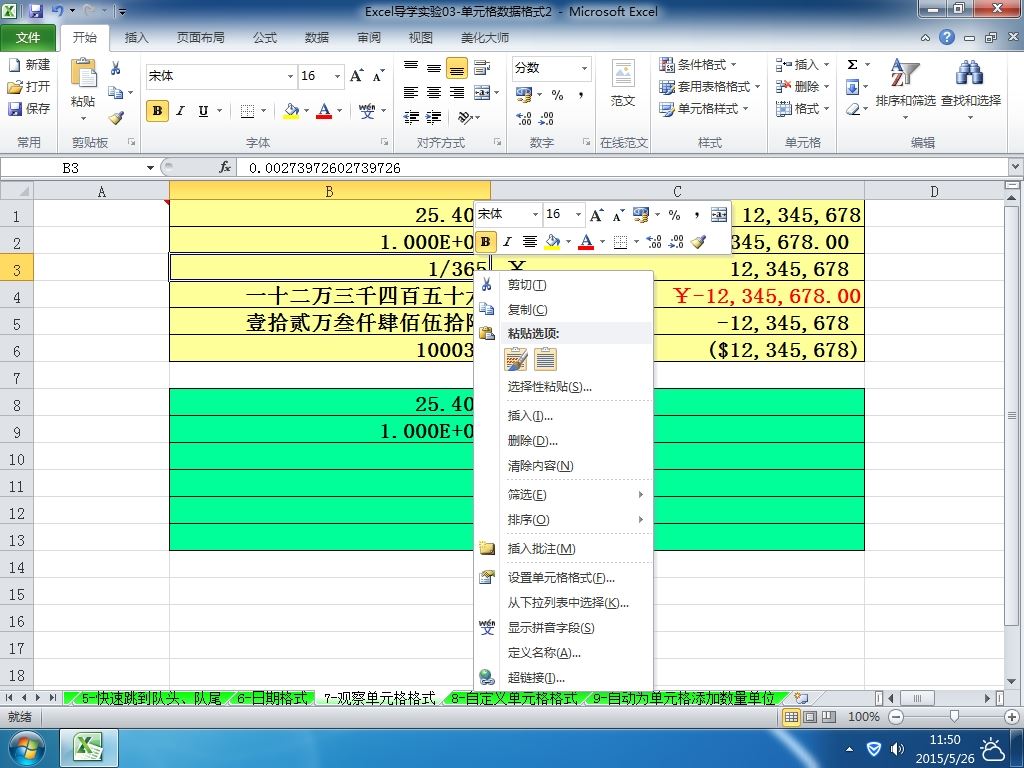
Task: Click the 新建 new workbook button
Action: (29, 65)
